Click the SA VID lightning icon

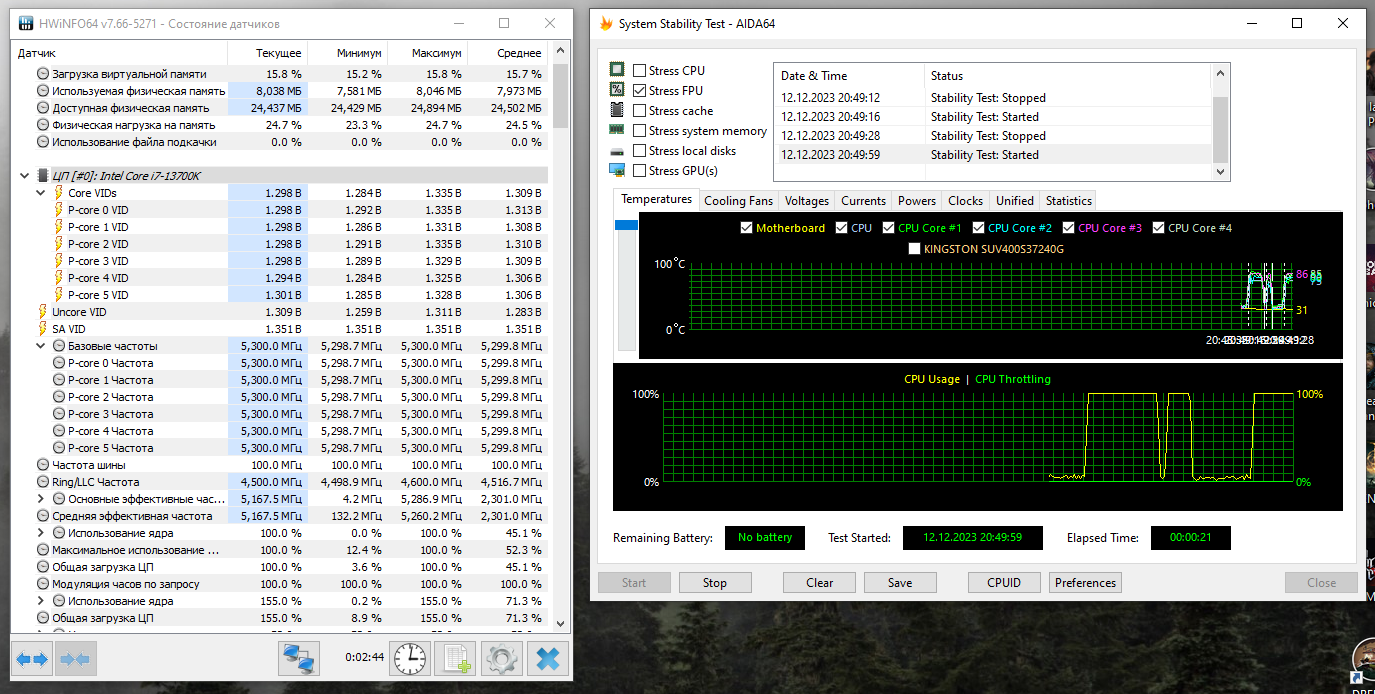pyautogui.click(x=42, y=329)
